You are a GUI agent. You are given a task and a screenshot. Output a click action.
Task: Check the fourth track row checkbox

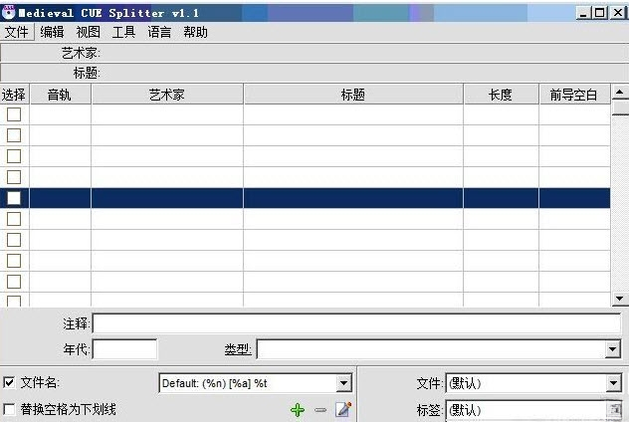coord(14,177)
